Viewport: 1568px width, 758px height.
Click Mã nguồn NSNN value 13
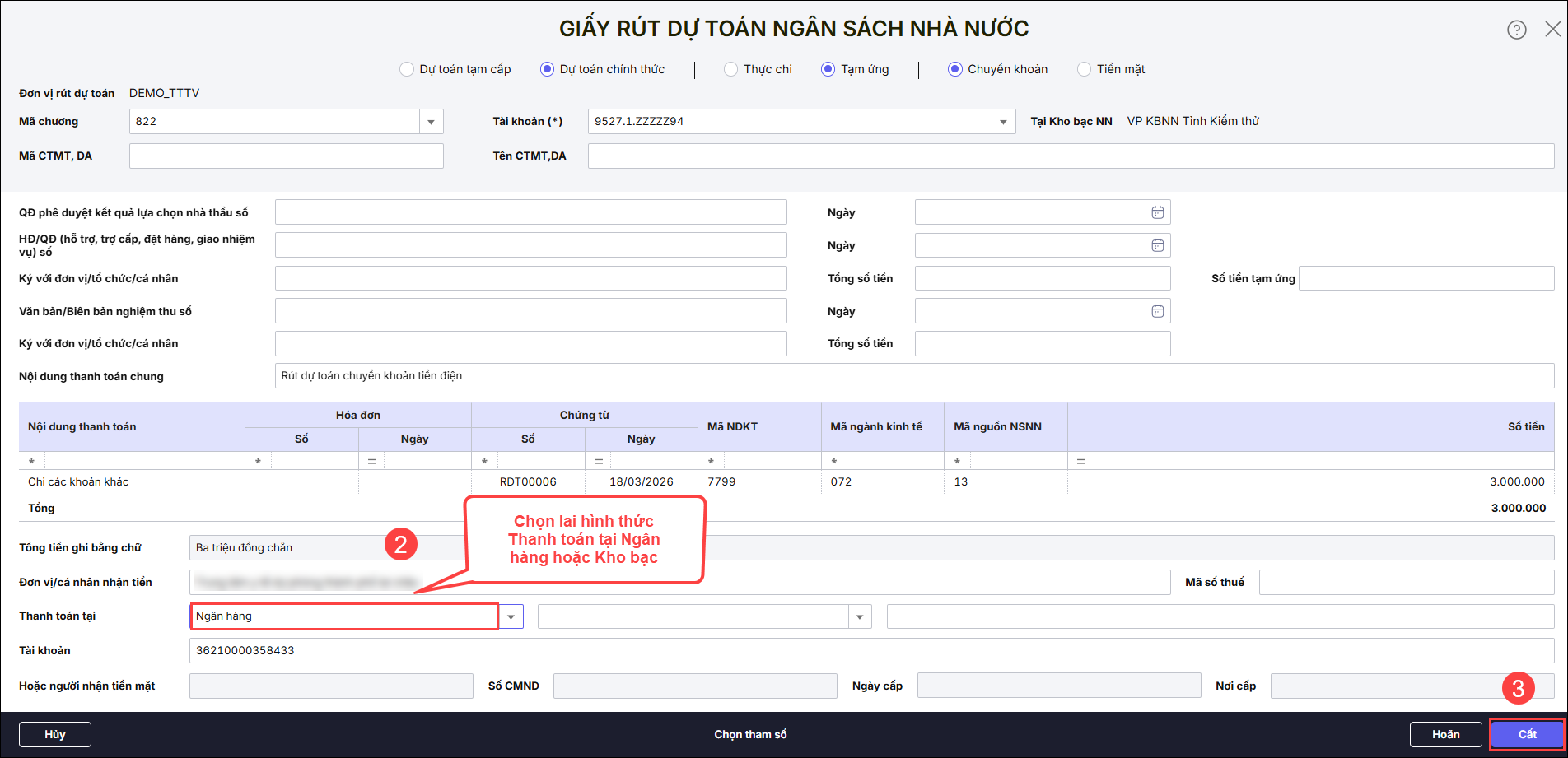1006,482
